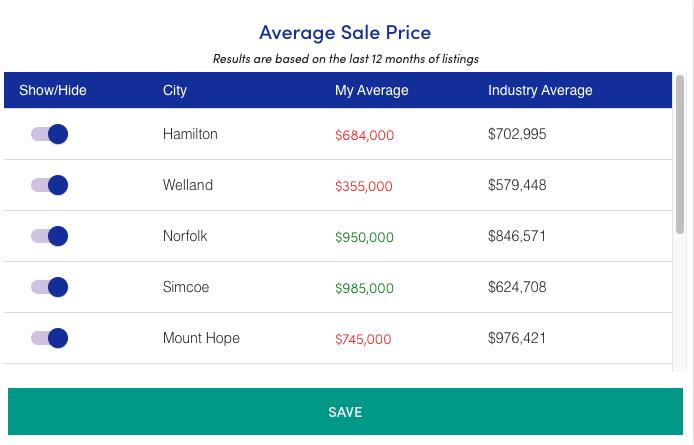Screen dimensions: 694x445
Task: Click Simcoe's $985,000 my average value
Action: pyautogui.click(x=364, y=288)
